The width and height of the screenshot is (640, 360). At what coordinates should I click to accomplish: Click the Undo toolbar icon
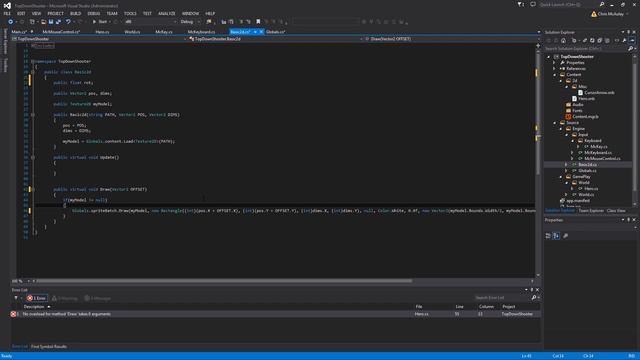pyautogui.click(x=68, y=22)
